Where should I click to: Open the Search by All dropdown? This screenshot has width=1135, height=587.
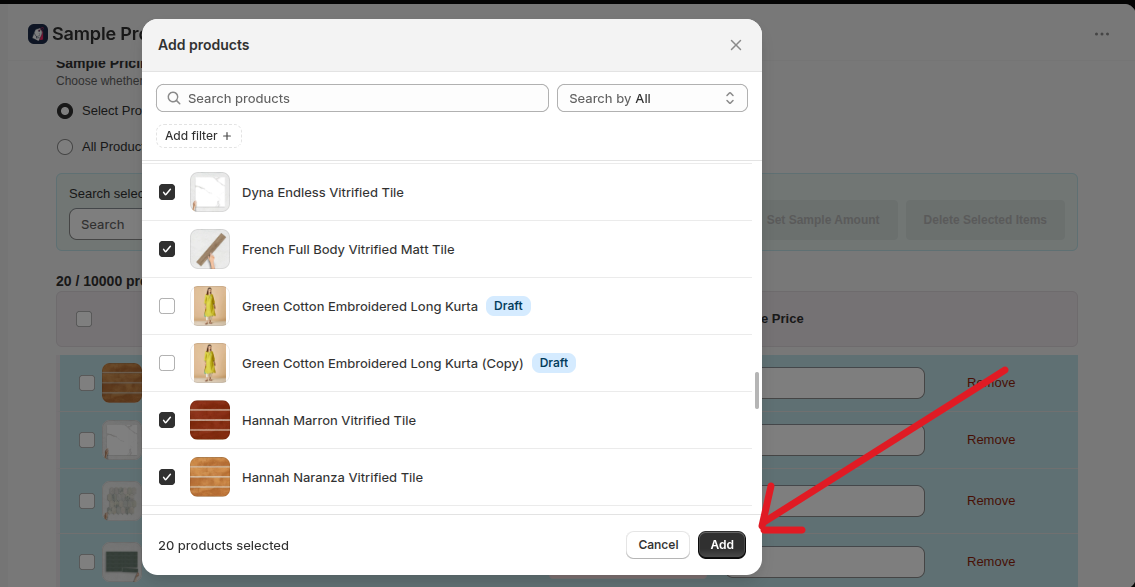click(x=652, y=98)
